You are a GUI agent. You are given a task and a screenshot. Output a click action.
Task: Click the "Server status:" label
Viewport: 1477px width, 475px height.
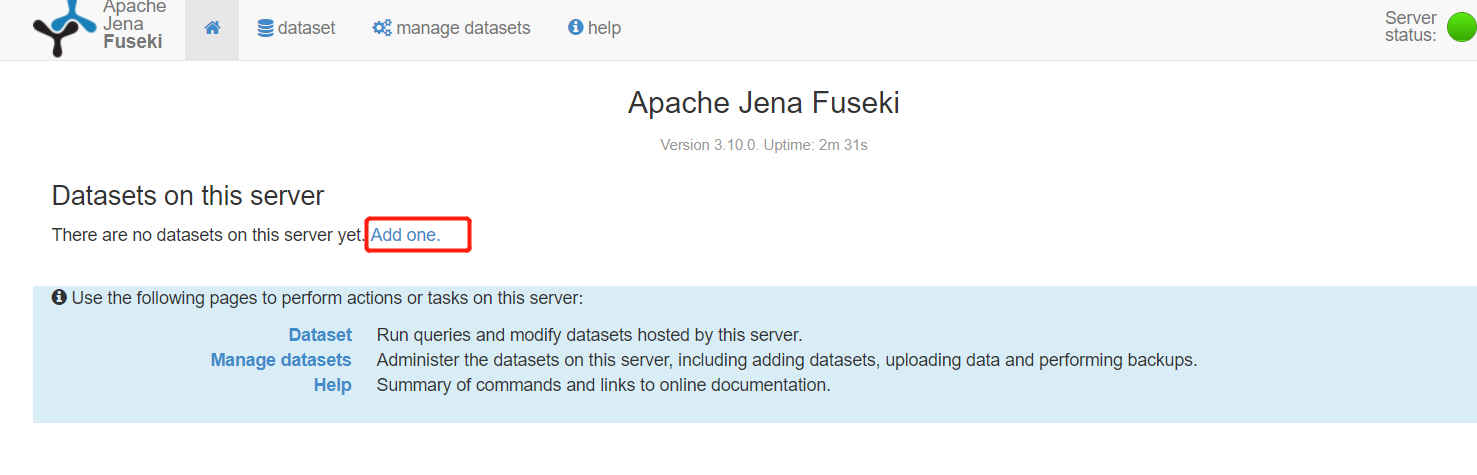[1410, 27]
